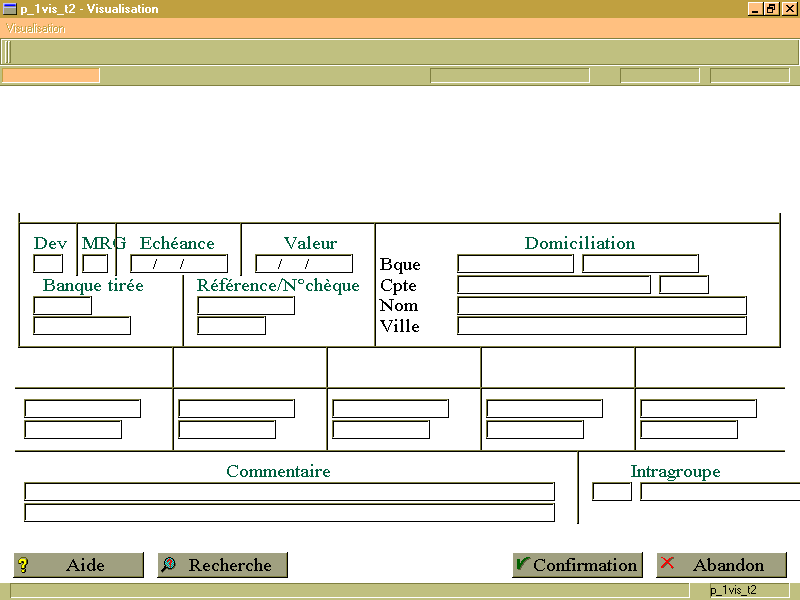Click the first Référence/N°chèque field
This screenshot has height=600, width=800.
(246, 306)
